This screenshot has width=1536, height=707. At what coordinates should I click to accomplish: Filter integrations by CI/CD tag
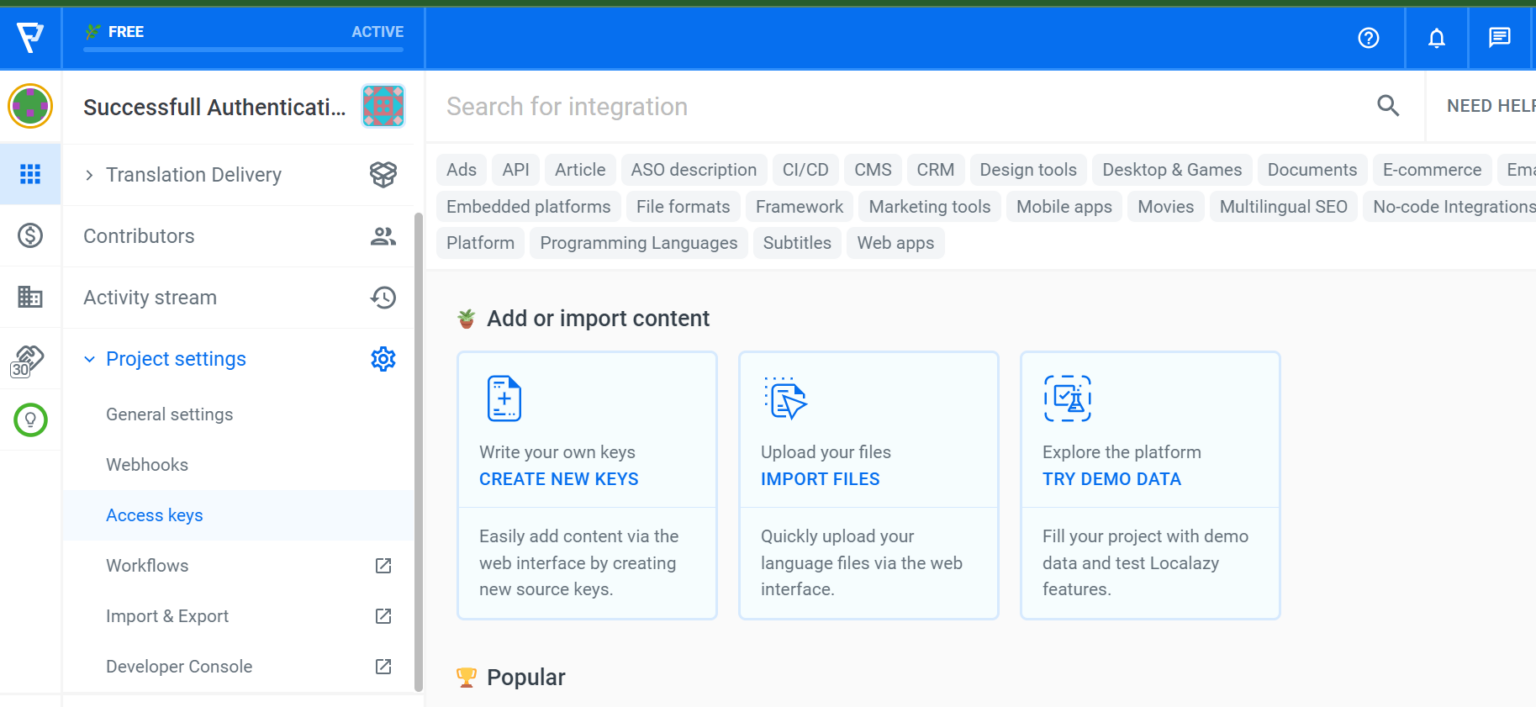[x=805, y=170]
